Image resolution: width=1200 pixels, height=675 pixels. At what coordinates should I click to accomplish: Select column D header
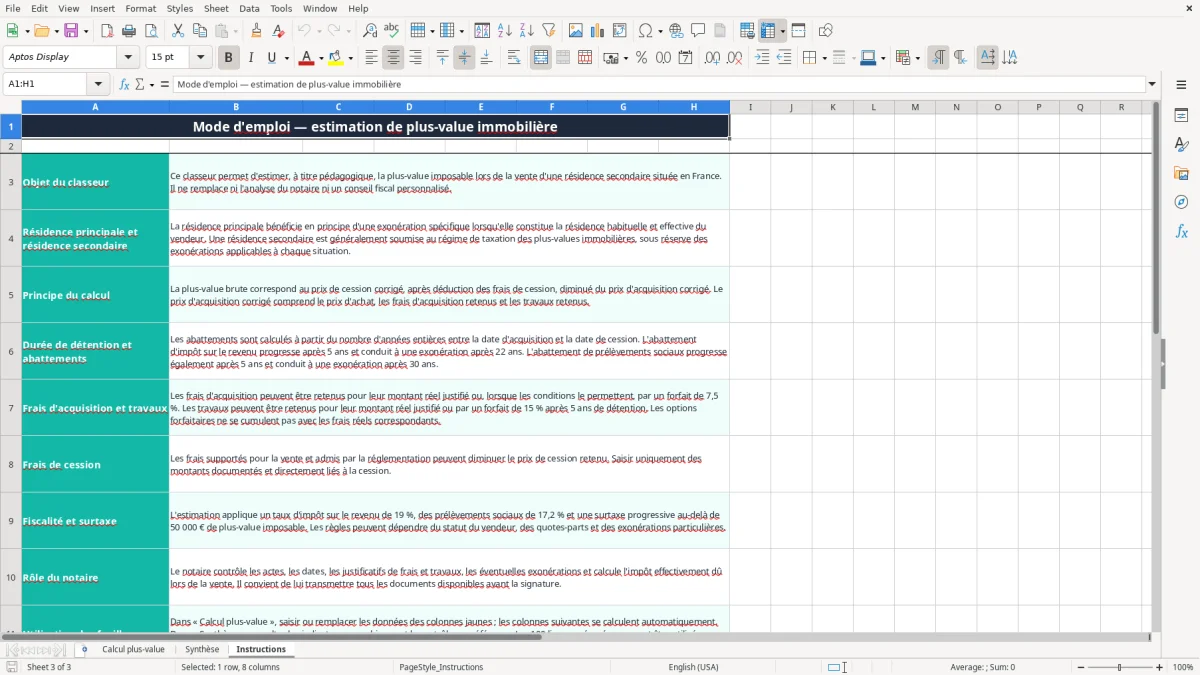[409, 107]
